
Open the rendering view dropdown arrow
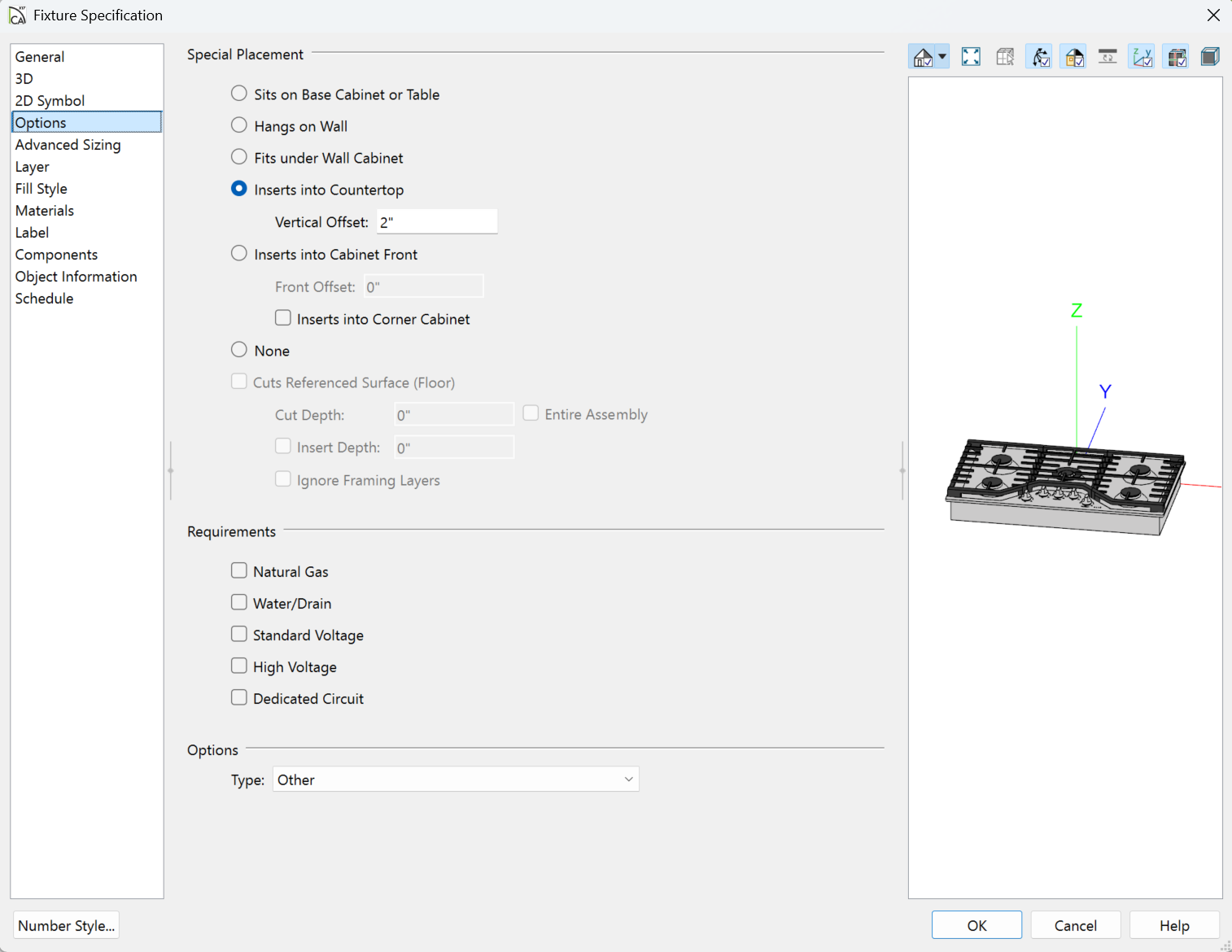coord(942,57)
